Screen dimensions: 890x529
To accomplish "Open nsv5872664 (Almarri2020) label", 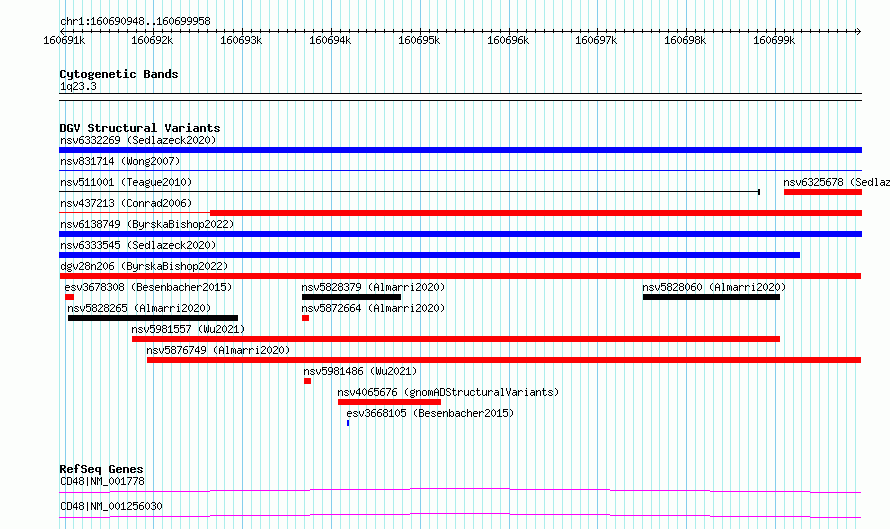I will coord(373,308).
